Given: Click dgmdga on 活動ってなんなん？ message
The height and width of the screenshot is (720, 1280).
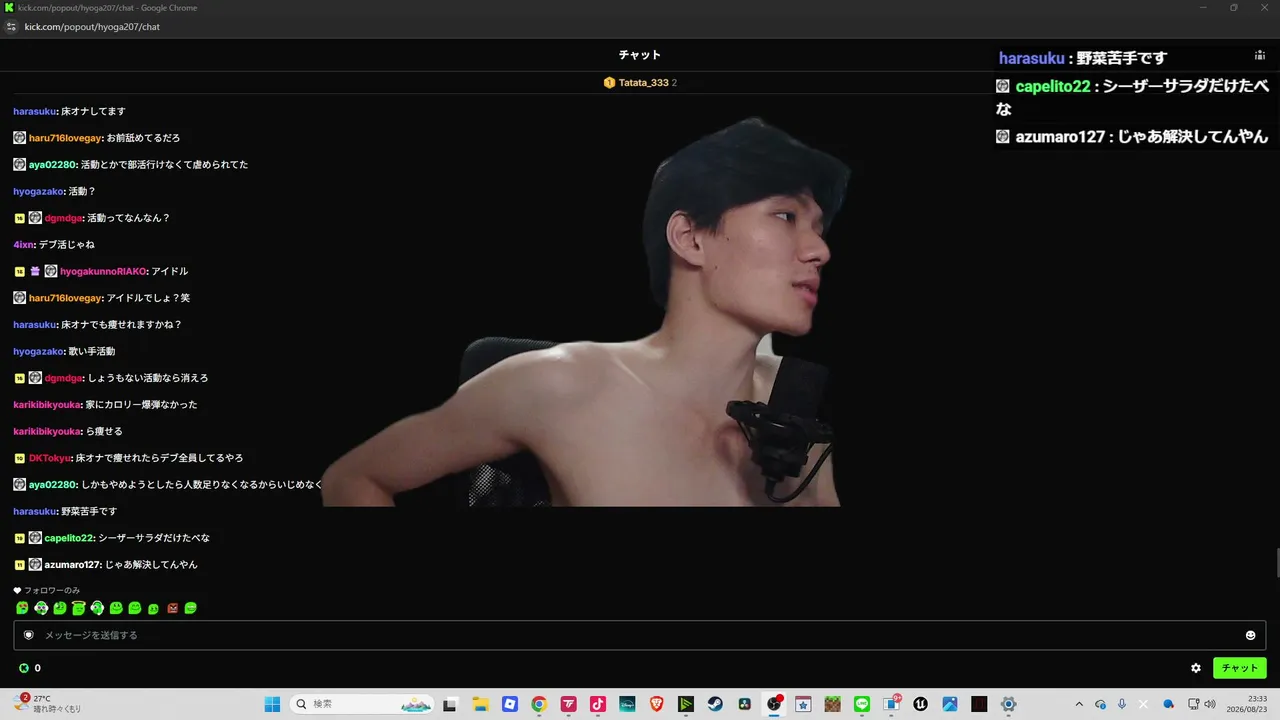Looking at the screenshot, I should 63,218.
